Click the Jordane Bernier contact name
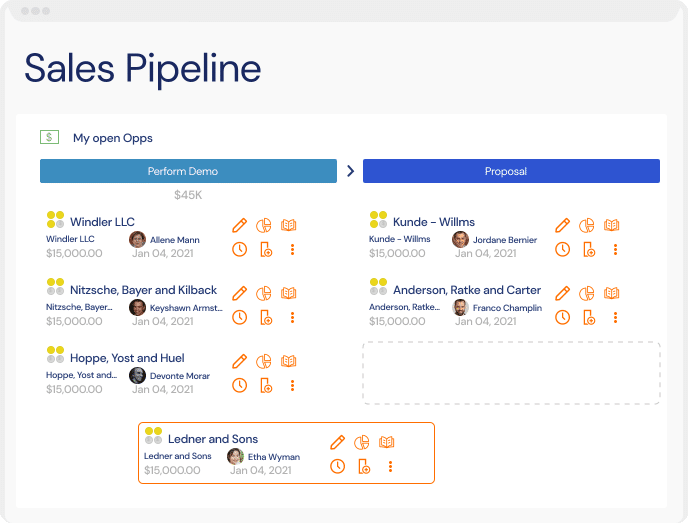Viewport: 688px width, 523px height. click(x=505, y=240)
